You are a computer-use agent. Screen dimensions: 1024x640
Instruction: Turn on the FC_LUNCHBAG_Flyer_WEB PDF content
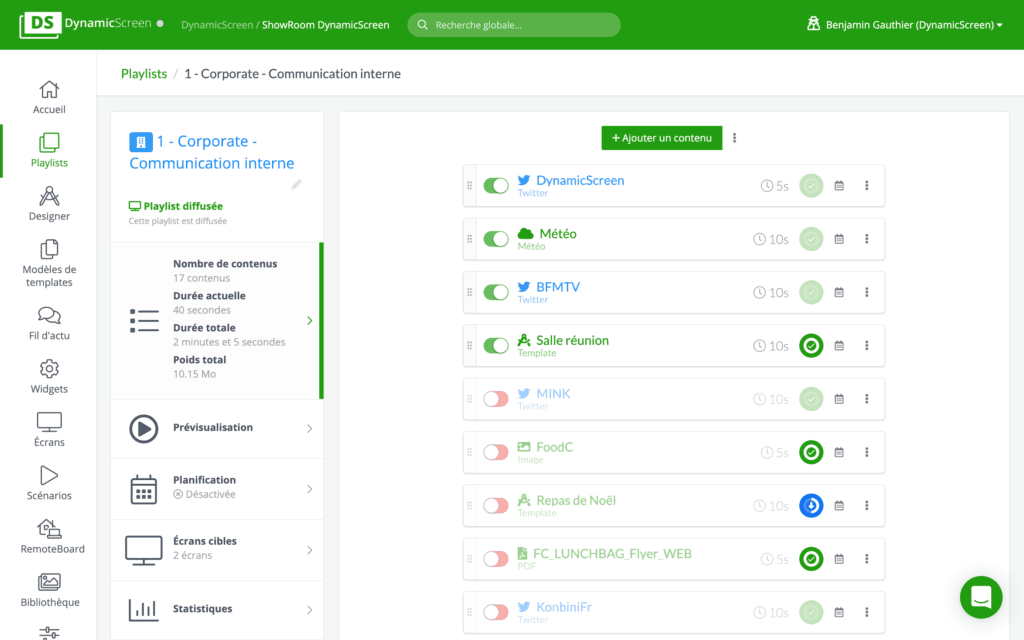[496, 558]
